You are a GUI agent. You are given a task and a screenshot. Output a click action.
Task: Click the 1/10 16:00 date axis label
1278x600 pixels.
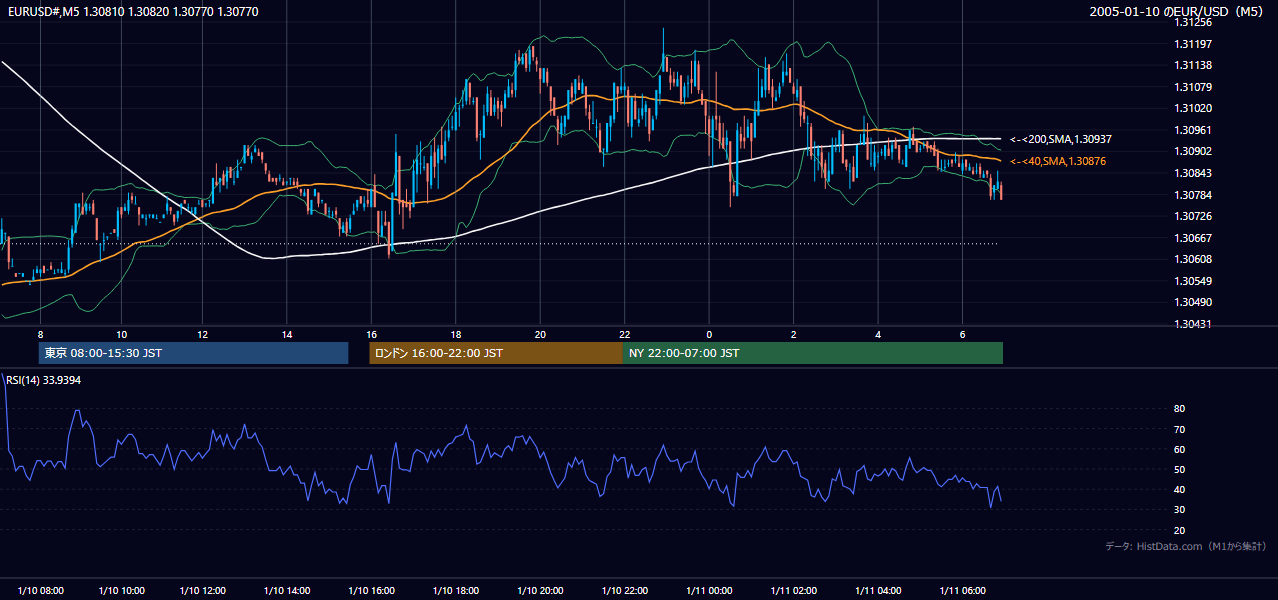(x=373, y=590)
